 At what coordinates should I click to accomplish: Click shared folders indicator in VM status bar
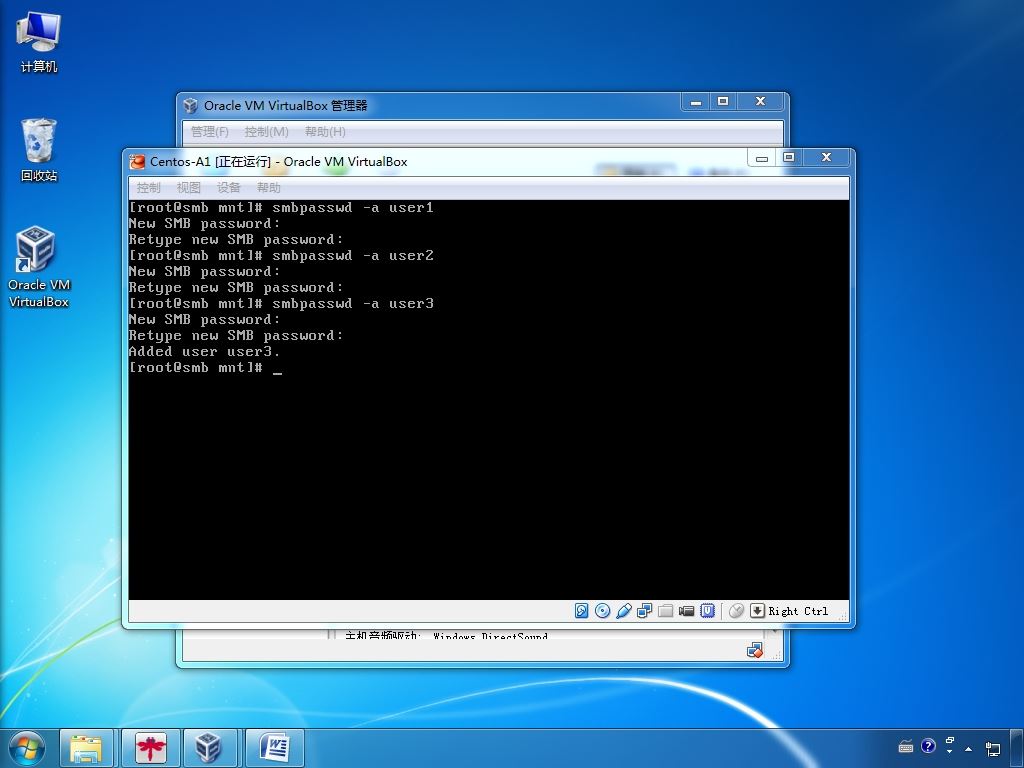point(665,611)
